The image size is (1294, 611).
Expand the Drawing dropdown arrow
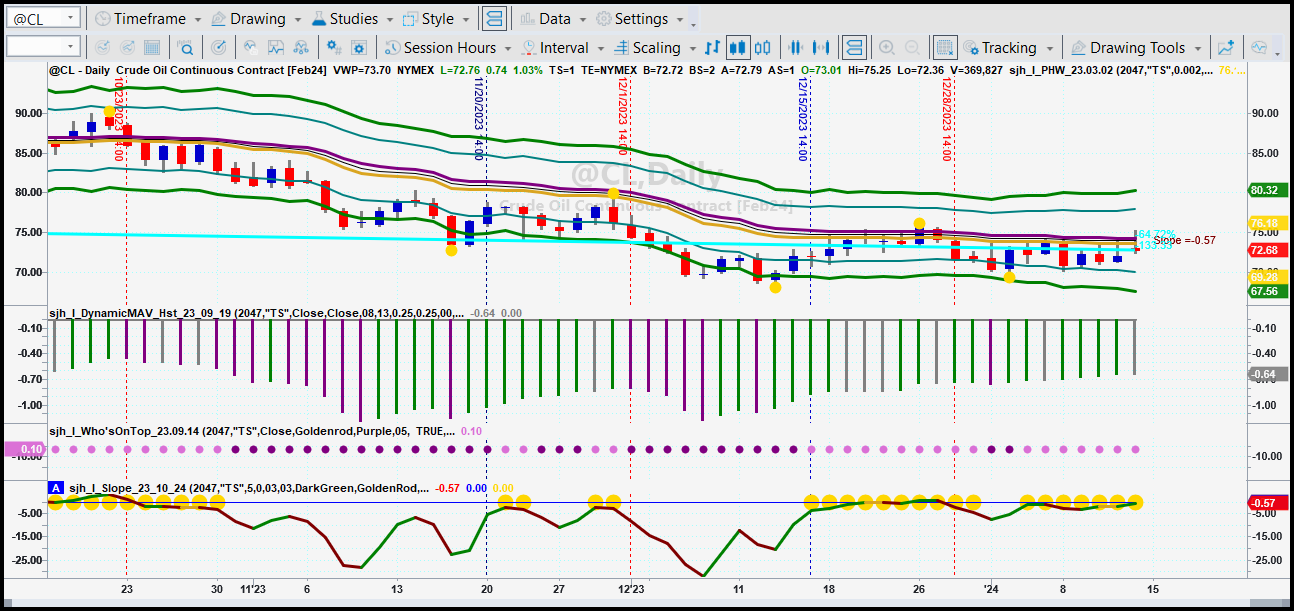pyautogui.click(x=297, y=19)
